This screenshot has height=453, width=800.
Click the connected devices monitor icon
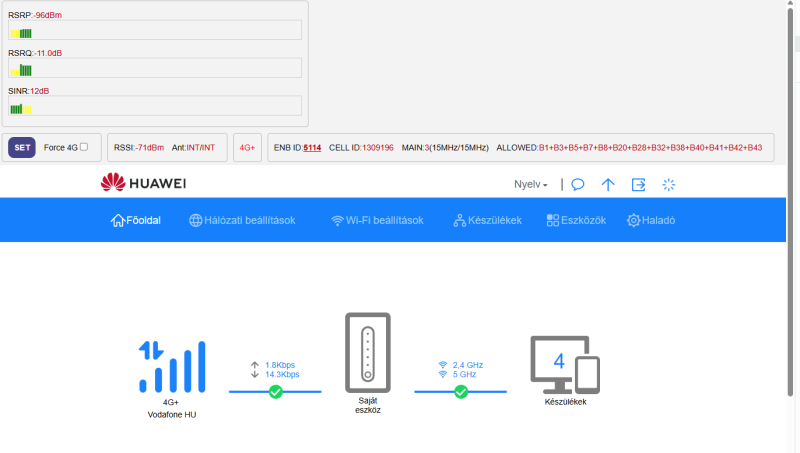pos(565,365)
